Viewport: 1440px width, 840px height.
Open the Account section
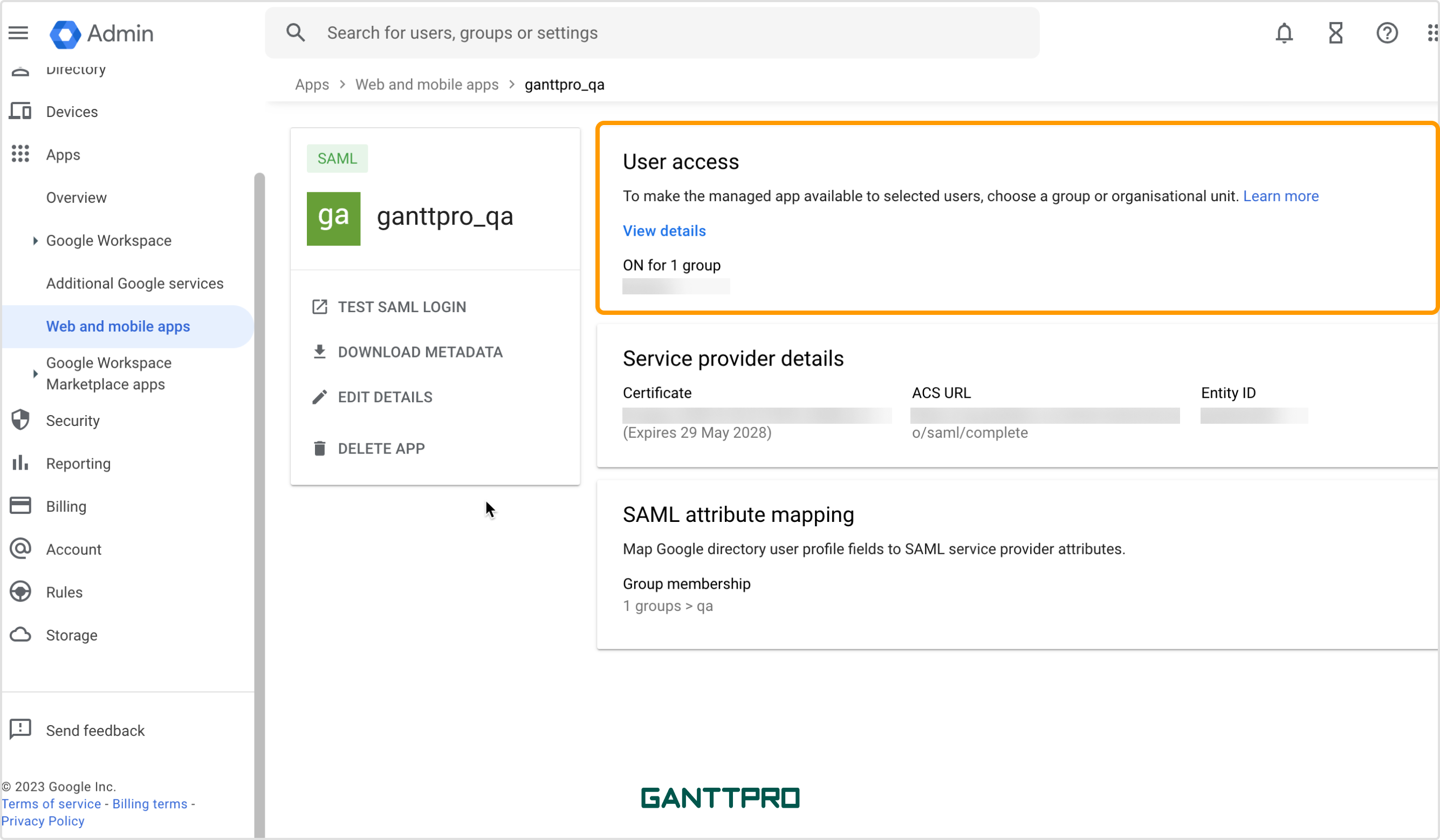(74, 549)
